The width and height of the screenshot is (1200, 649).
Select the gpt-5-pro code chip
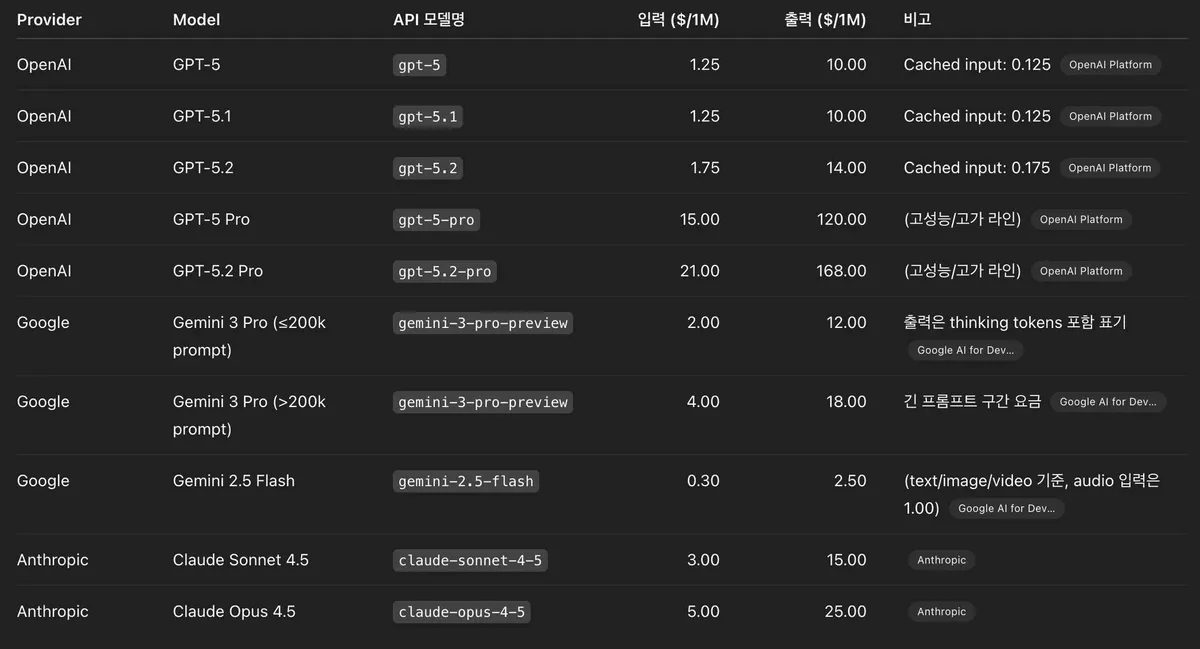436,220
